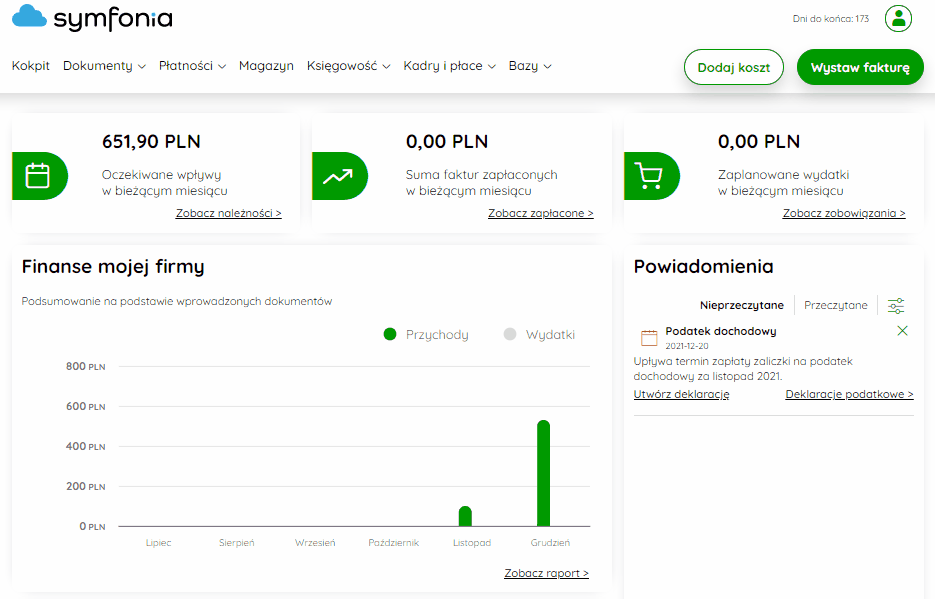This screenshot has width=935, height=599.
Task: Click the Suma faktur zapłaconych caption
Action: point(481,182)
